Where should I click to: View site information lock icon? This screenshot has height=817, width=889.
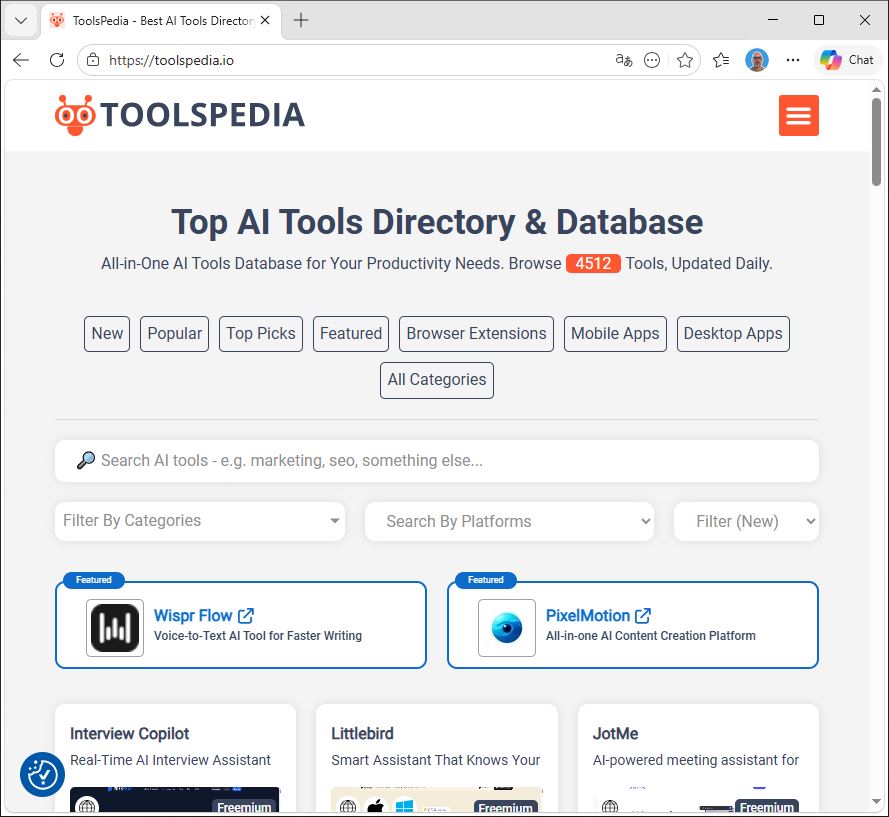pyautogui.click(x=93, y=60)
